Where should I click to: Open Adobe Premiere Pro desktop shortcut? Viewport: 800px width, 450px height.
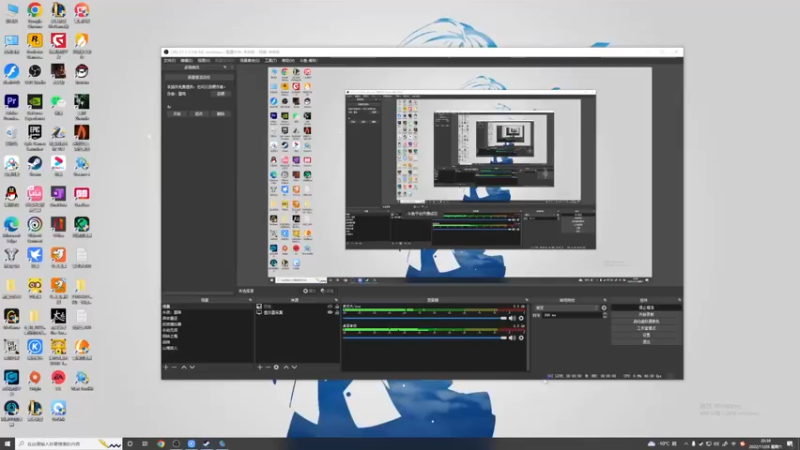pos(11,107)
